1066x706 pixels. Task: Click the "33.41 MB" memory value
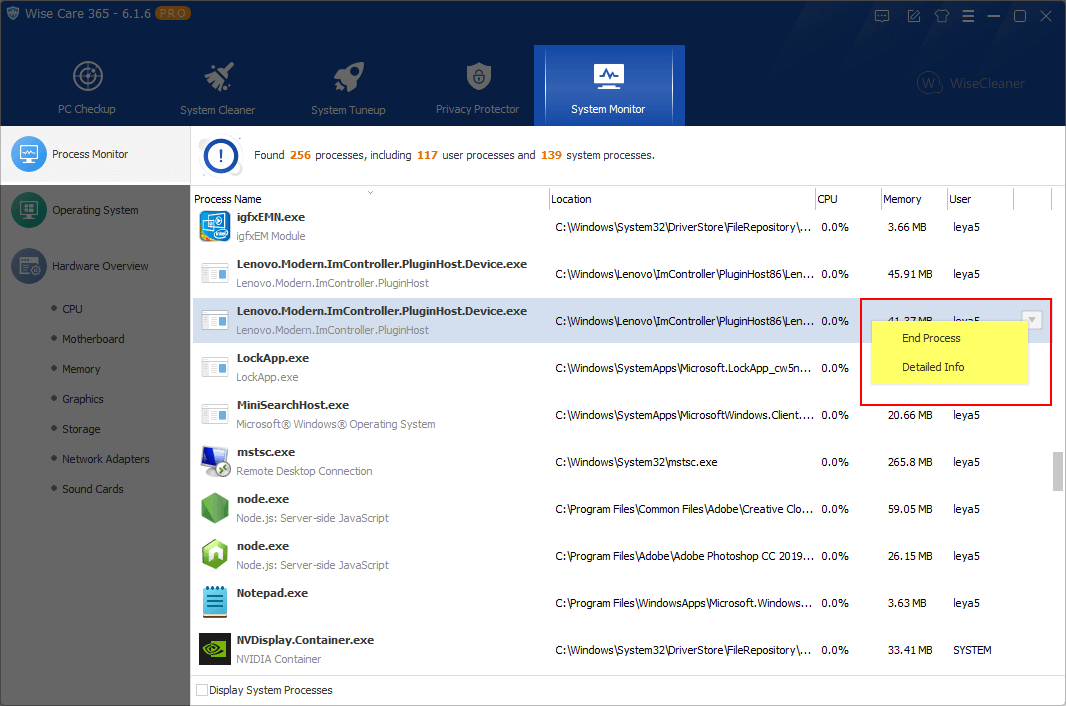[910, 650]
